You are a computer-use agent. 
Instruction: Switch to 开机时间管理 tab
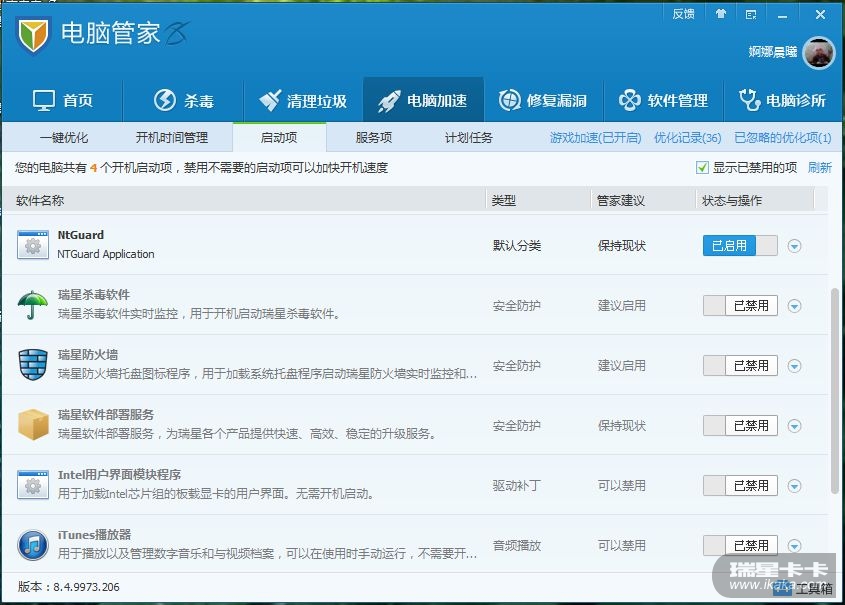(x=171, y=137)
